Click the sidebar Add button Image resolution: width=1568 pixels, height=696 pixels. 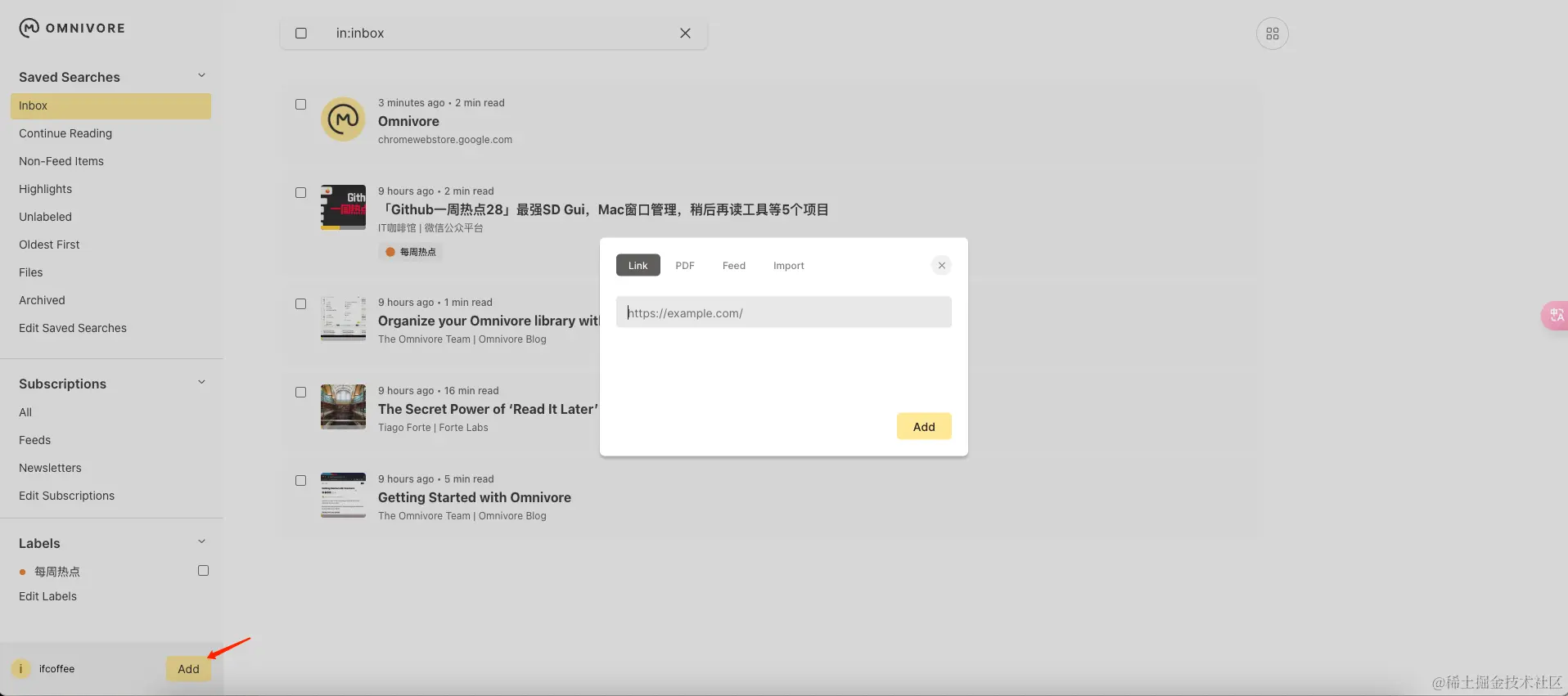tap(188, 669)
